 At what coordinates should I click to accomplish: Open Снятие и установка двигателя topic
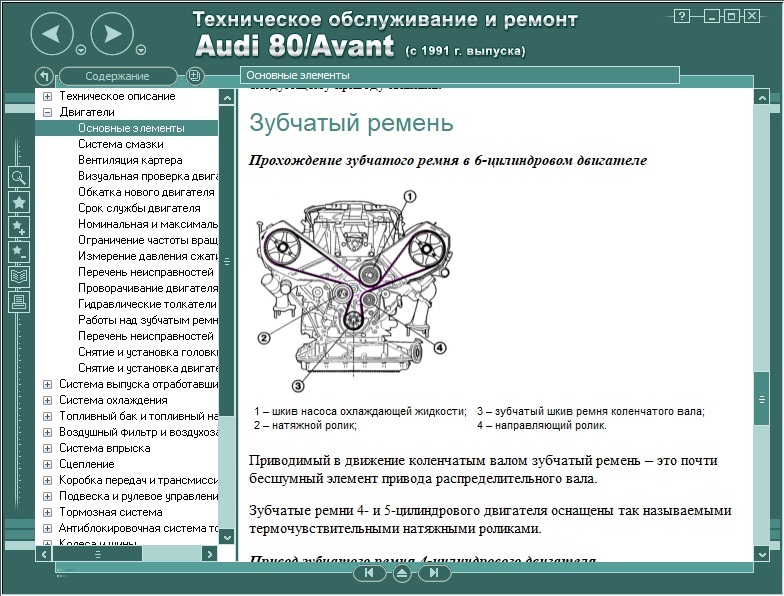(148, 368)
